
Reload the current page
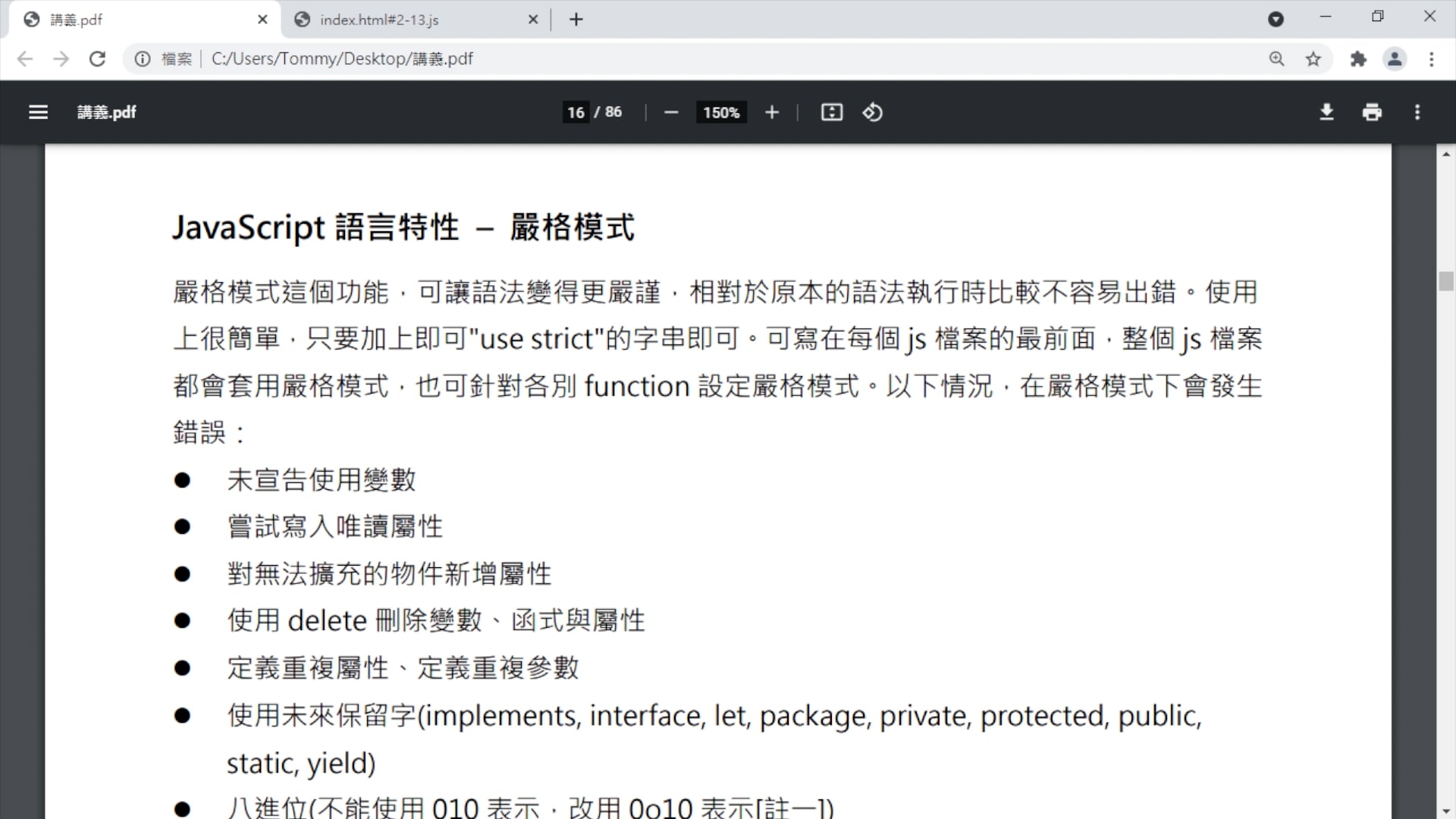pos(97,58)
